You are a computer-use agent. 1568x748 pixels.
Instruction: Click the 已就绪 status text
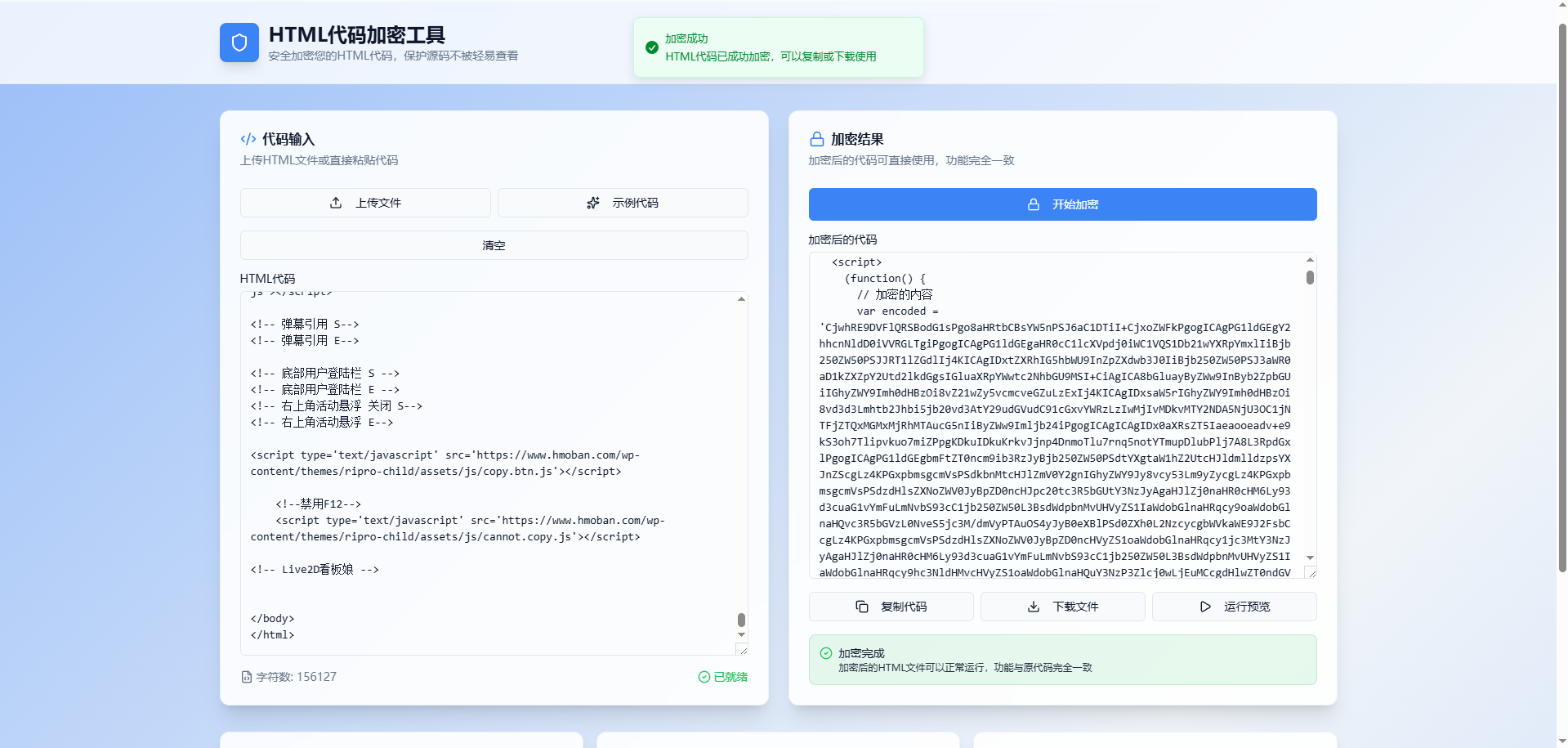click(730, 677)
